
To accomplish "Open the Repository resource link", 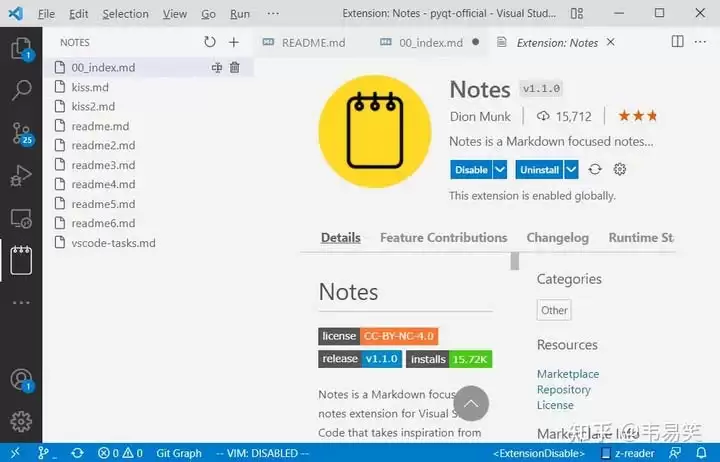I will click(x=564, y=389).
